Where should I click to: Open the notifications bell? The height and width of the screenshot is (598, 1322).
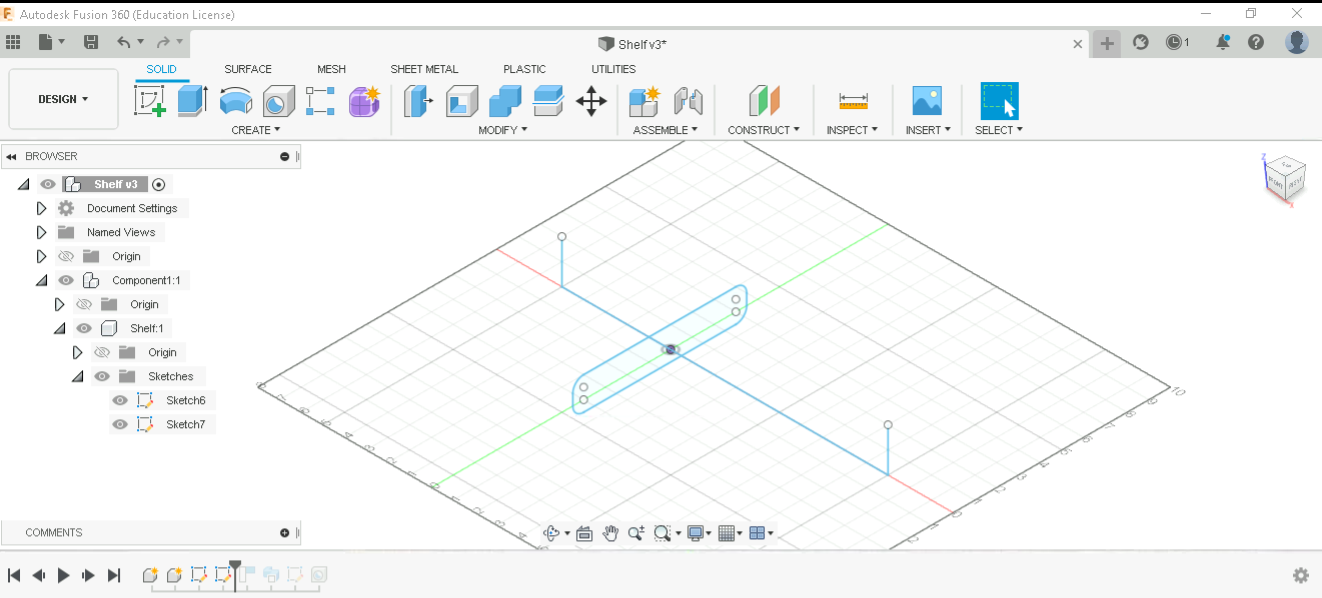tap(1223, 42)
